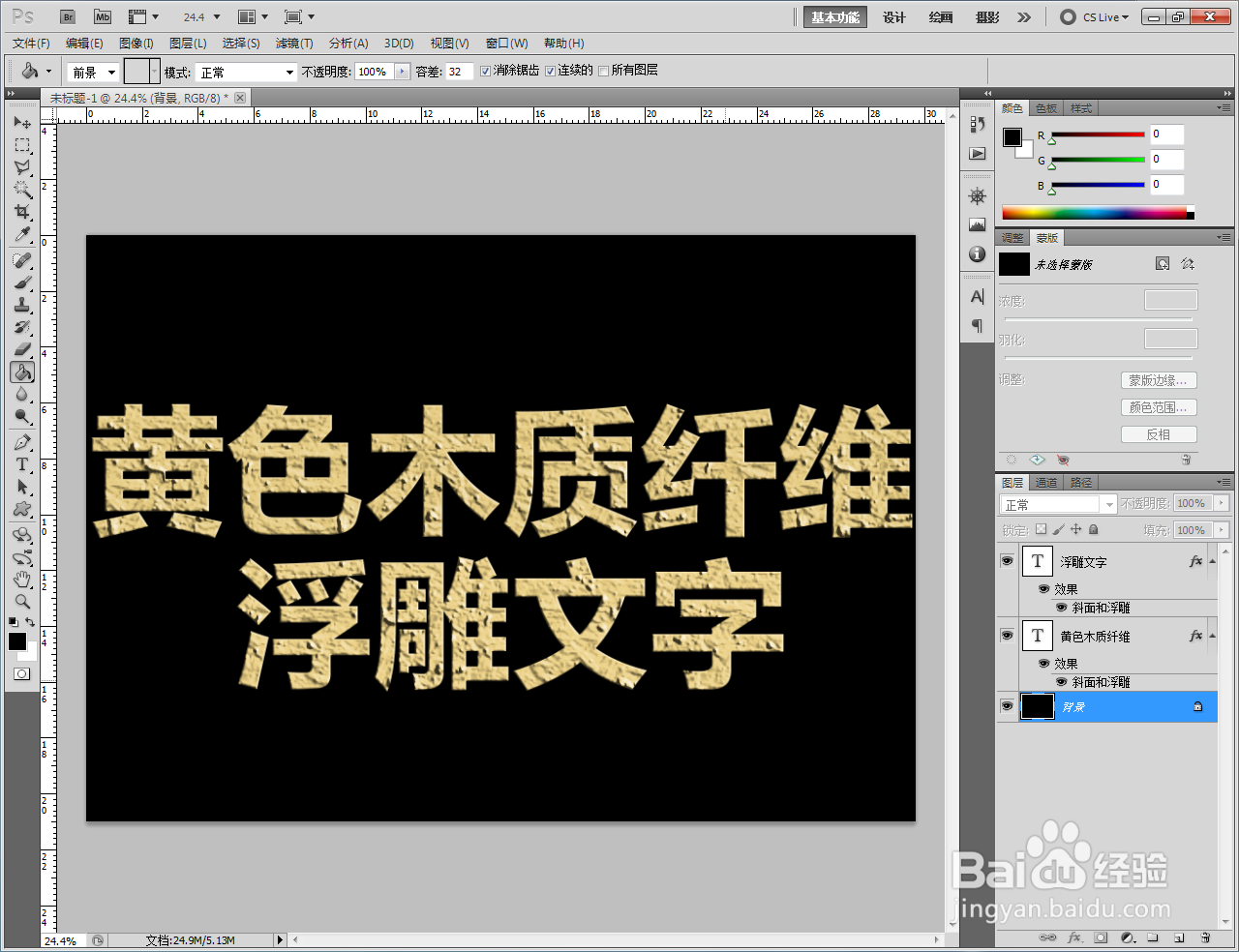
Task: Select the Move tool
Action: pyautogui.click(x=22, y=123)
